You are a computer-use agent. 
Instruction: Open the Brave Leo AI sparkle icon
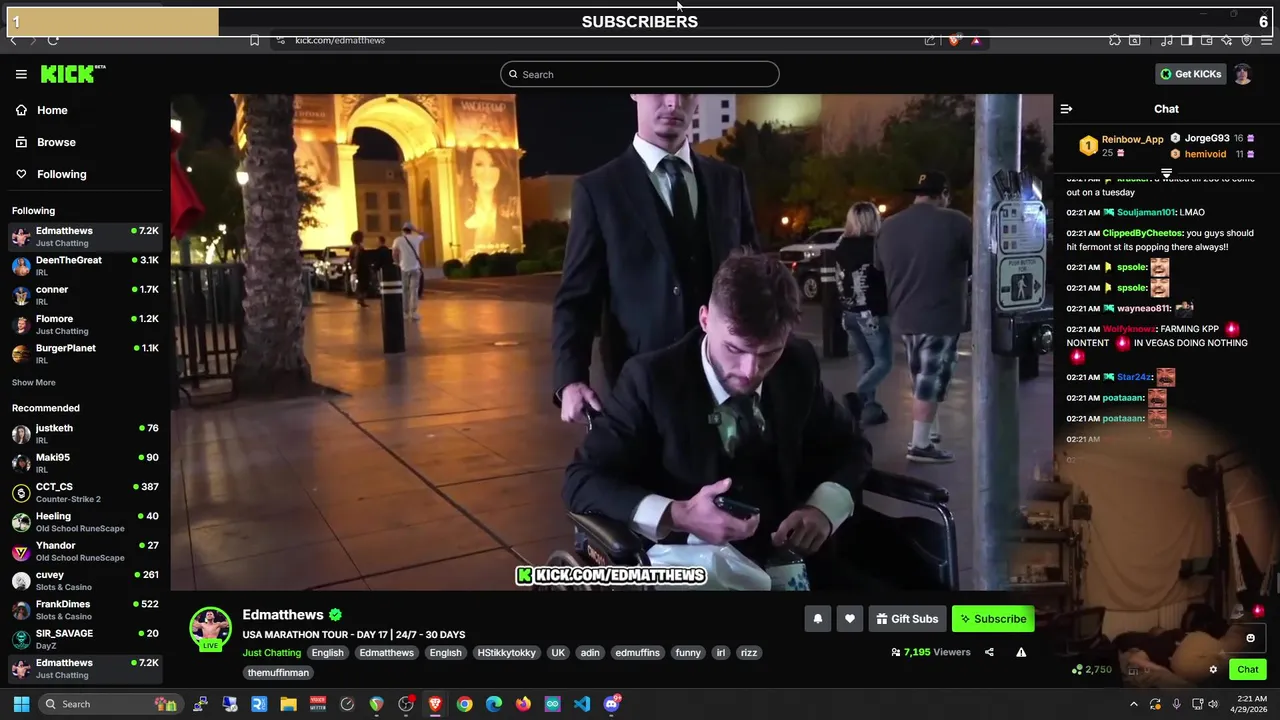(1227, 40)
